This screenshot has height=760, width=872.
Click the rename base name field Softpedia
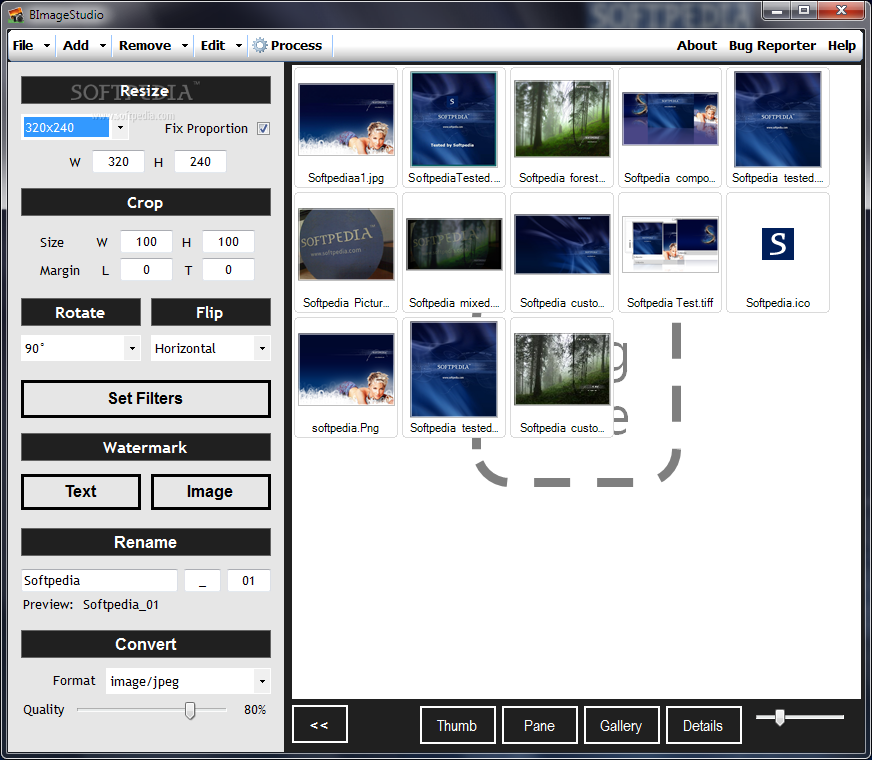click(x=100, y=580)
